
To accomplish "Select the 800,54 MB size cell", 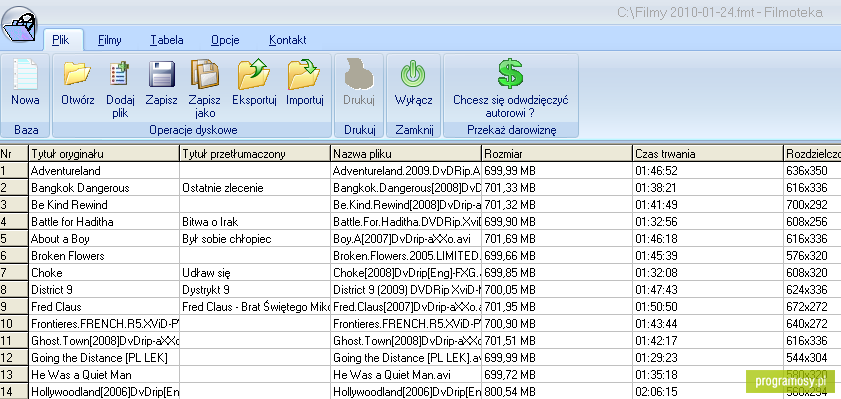I will point(557,392).
